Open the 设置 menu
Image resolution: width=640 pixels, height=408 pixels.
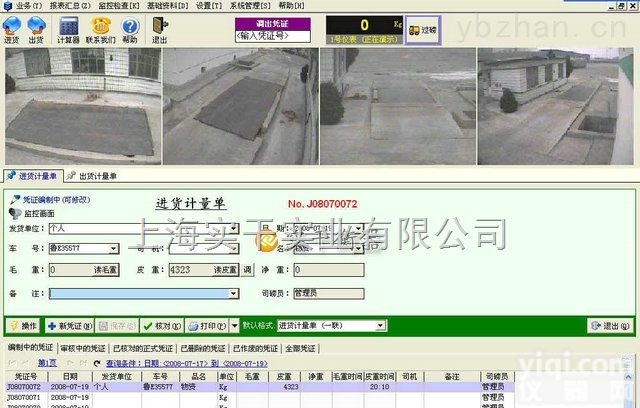click(x=209, y=6)
